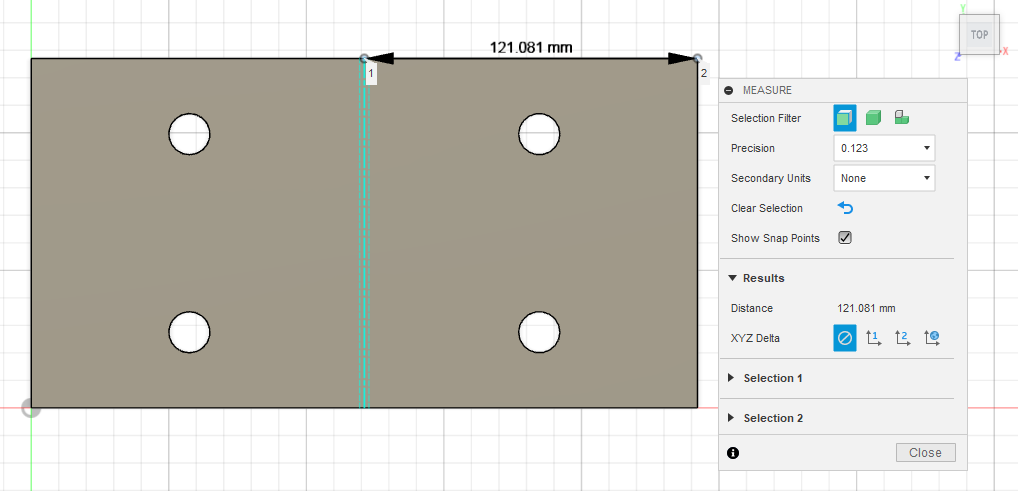Collapse the Results section

click(x=733, y=278)
